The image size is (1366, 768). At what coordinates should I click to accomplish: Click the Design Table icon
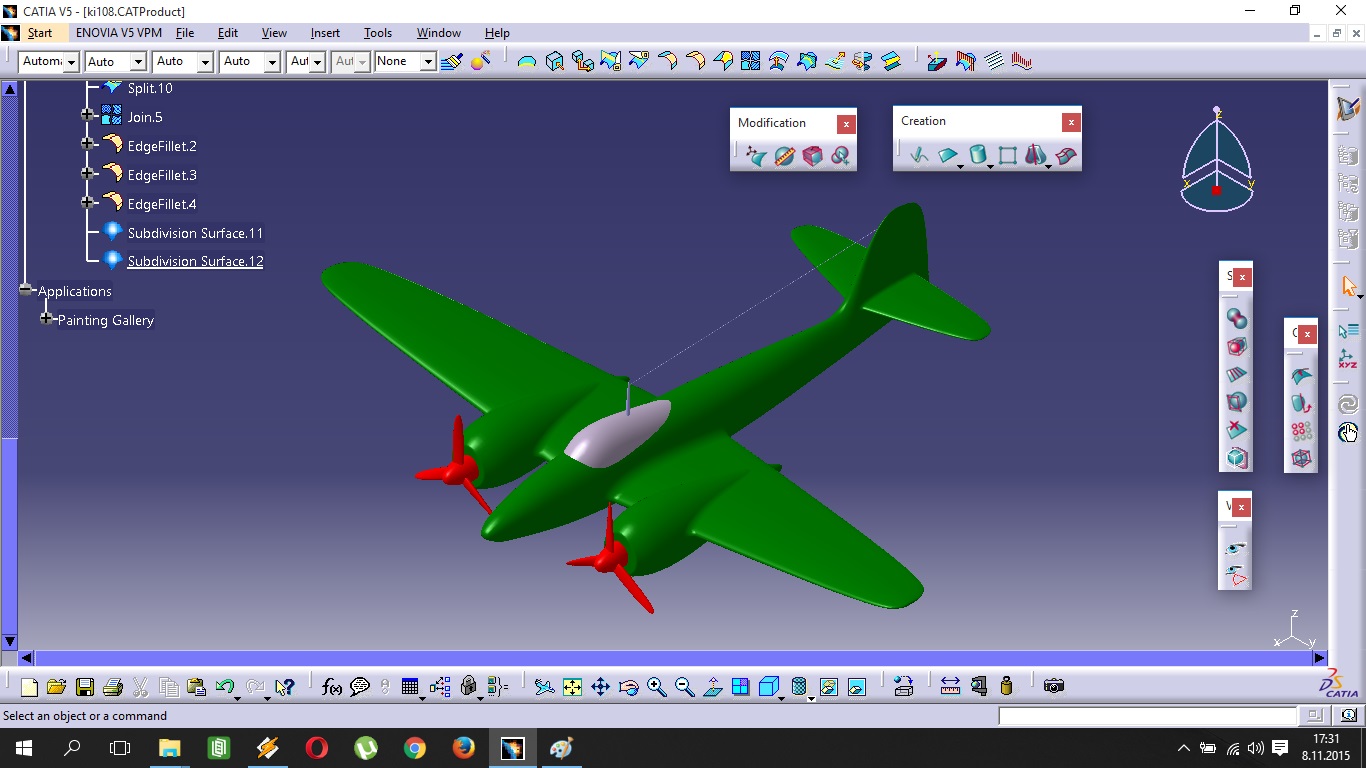pos(410,687)
